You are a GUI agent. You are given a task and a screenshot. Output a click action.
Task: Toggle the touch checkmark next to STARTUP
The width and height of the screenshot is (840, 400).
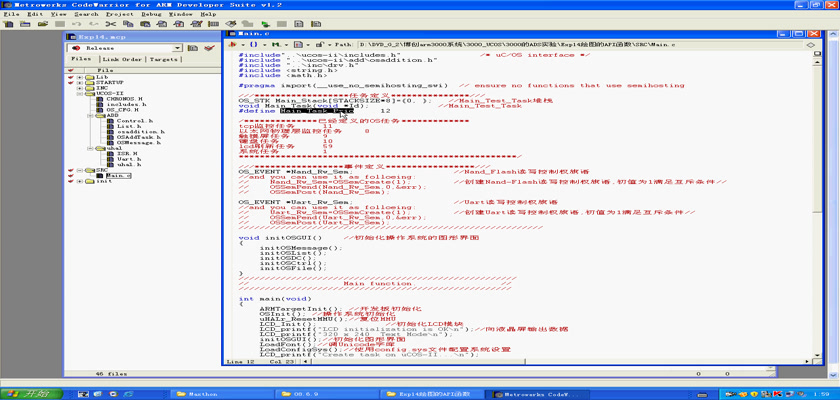pyautogui.click(x=71, y=82)
